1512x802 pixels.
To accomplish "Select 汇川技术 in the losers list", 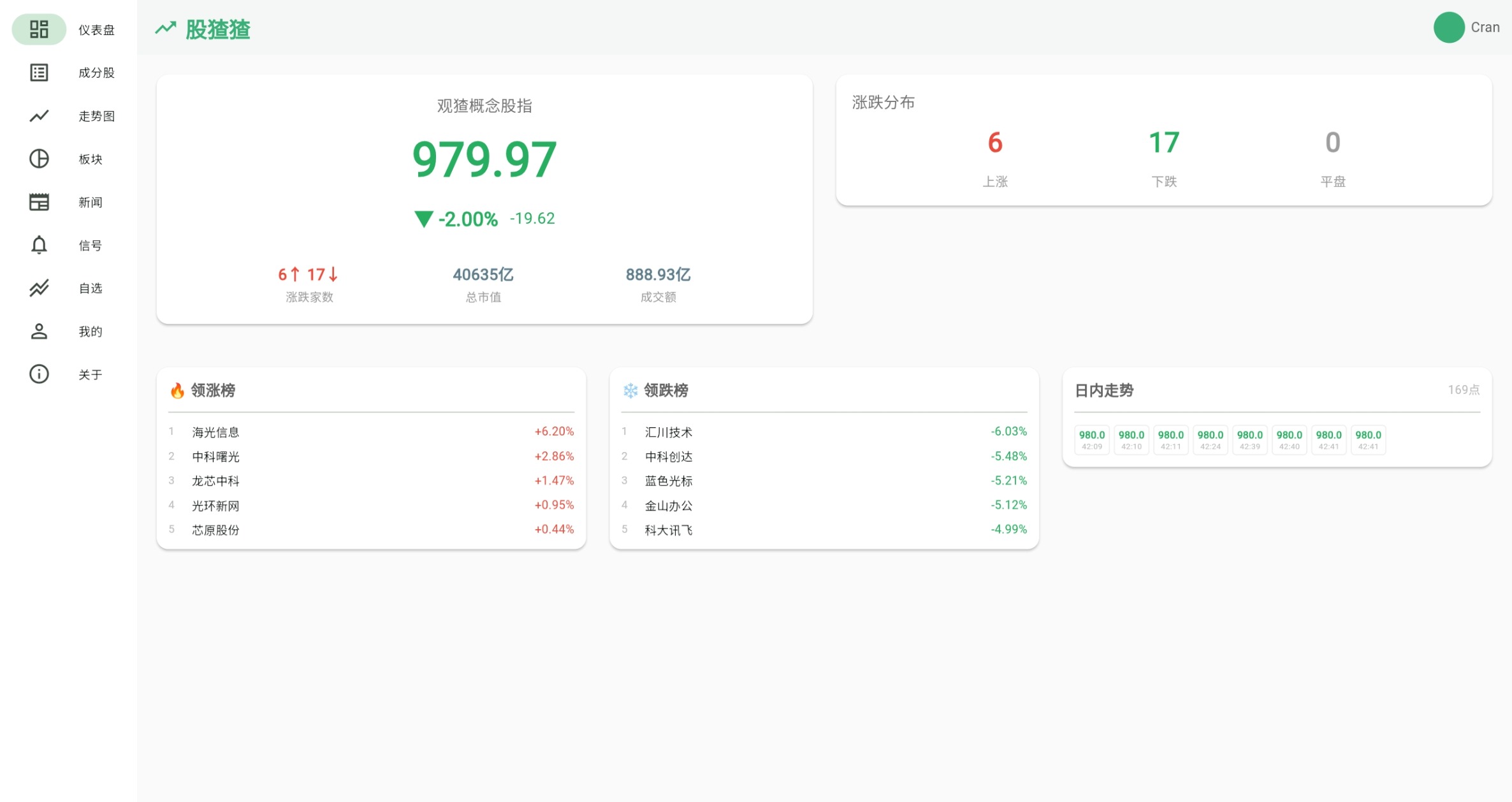I will click(824, 432).
